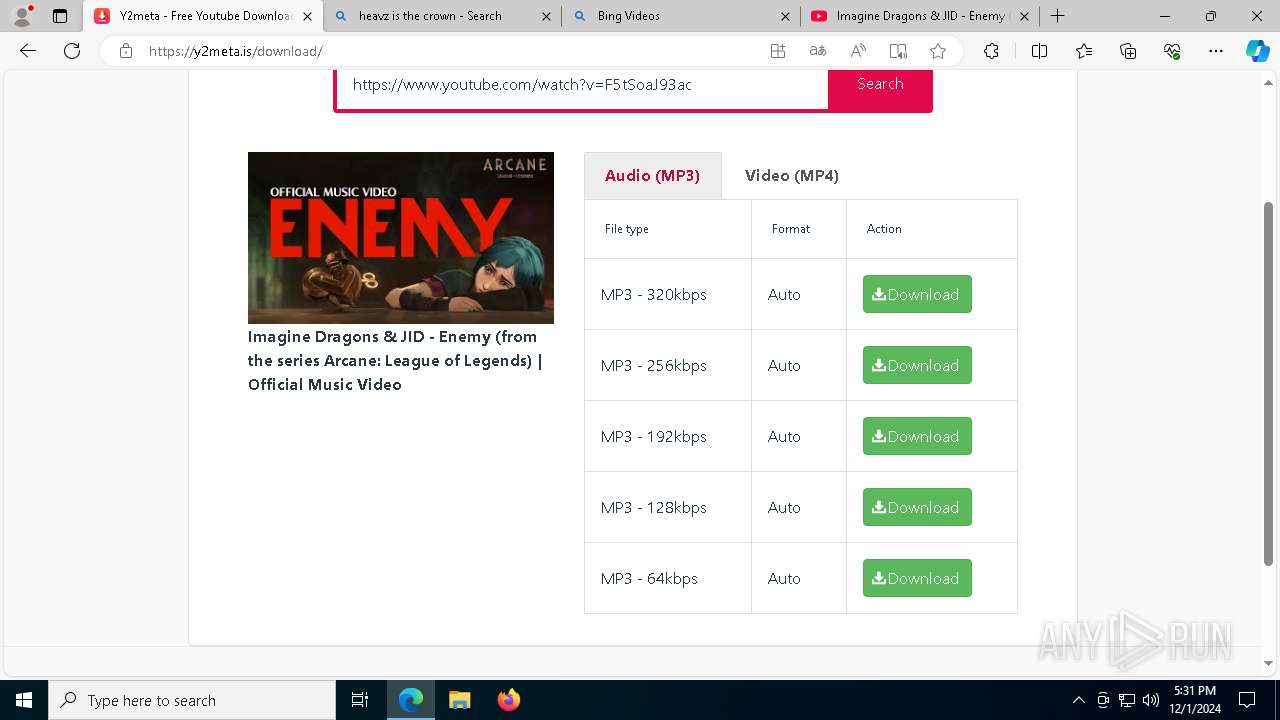
Task: Close the heavz is the crown tab
Action: coord(546,16)
